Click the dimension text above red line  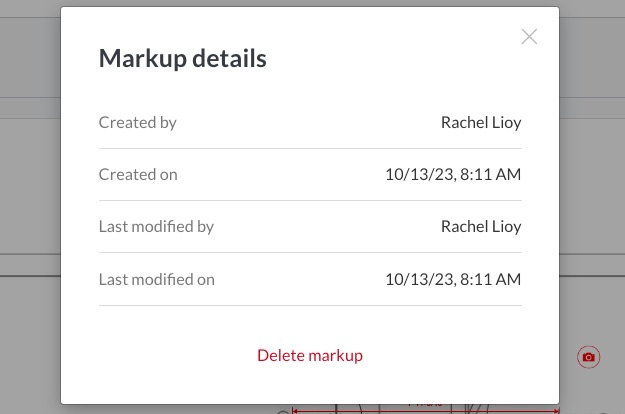pos(426,405)
